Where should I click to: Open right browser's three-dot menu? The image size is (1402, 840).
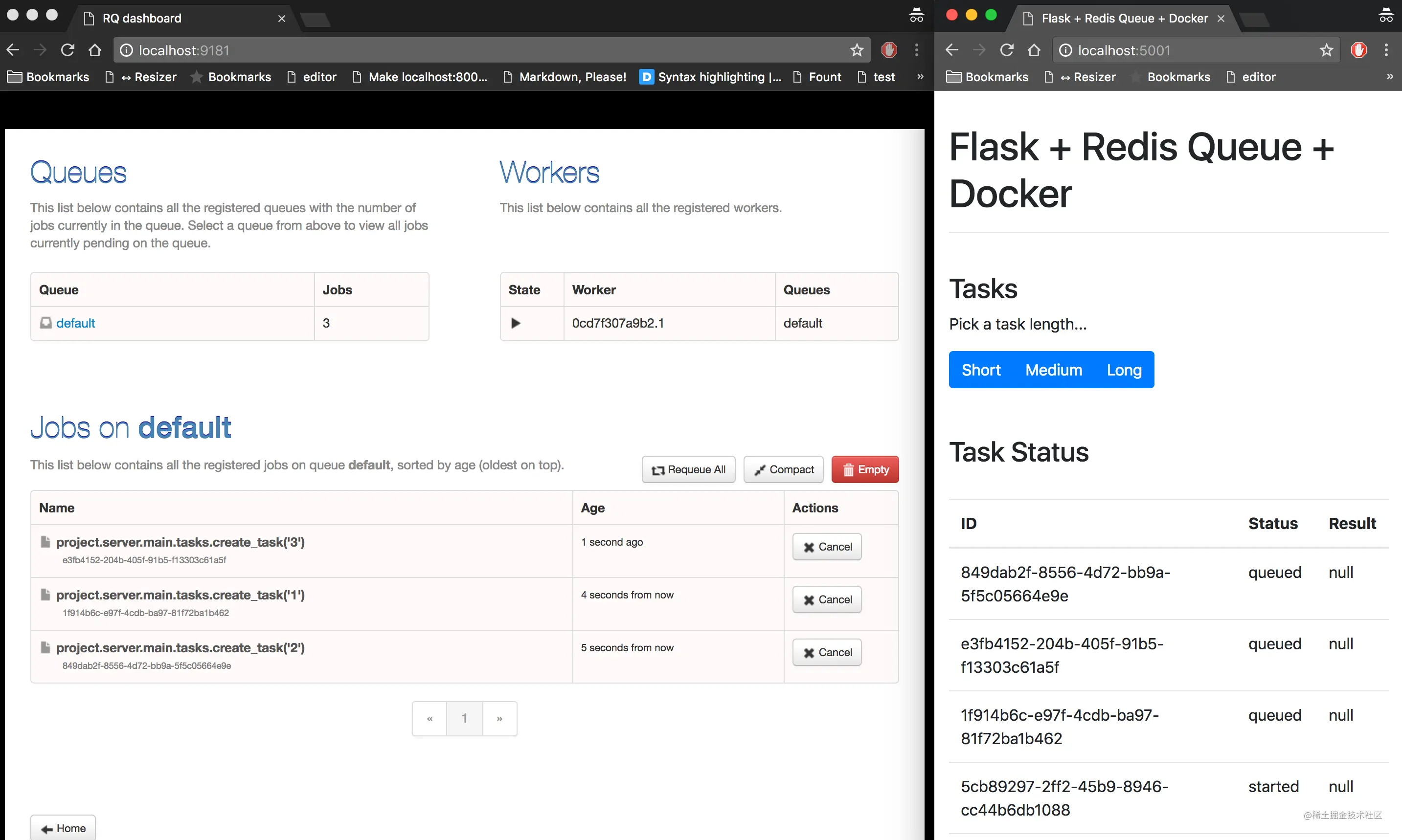pos(1386,50)
